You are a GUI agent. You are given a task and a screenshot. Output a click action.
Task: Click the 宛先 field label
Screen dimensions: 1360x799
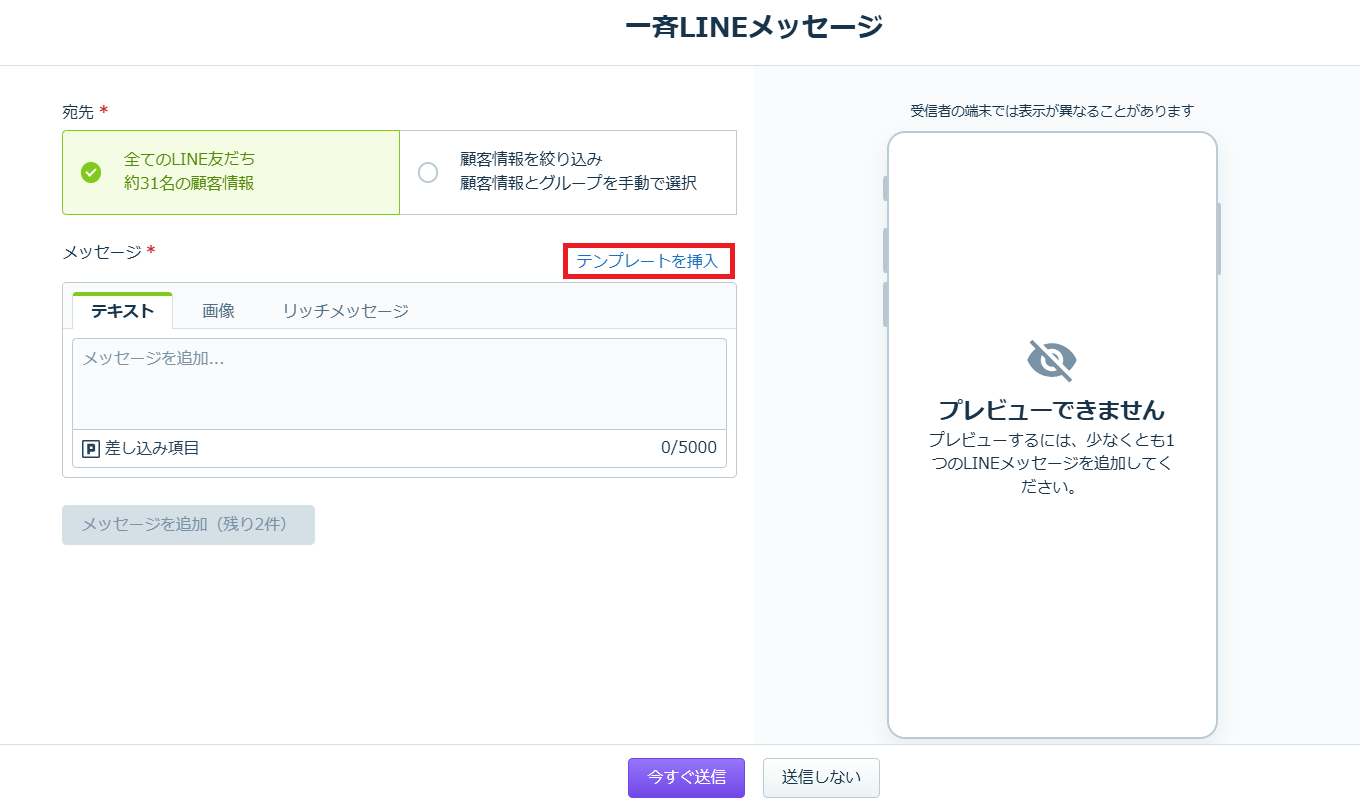pyautogui.click(x=78, y=112)
